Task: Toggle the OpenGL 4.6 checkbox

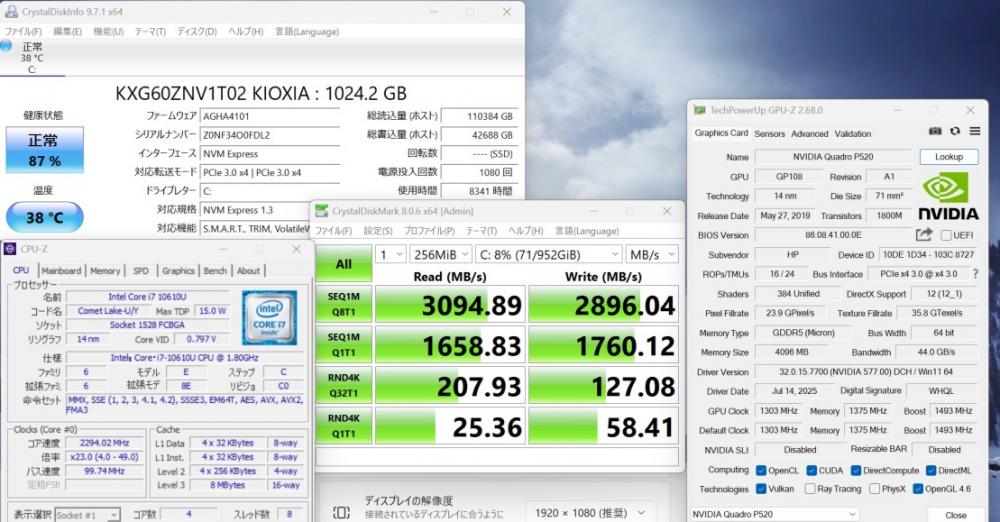Action: 918,489
